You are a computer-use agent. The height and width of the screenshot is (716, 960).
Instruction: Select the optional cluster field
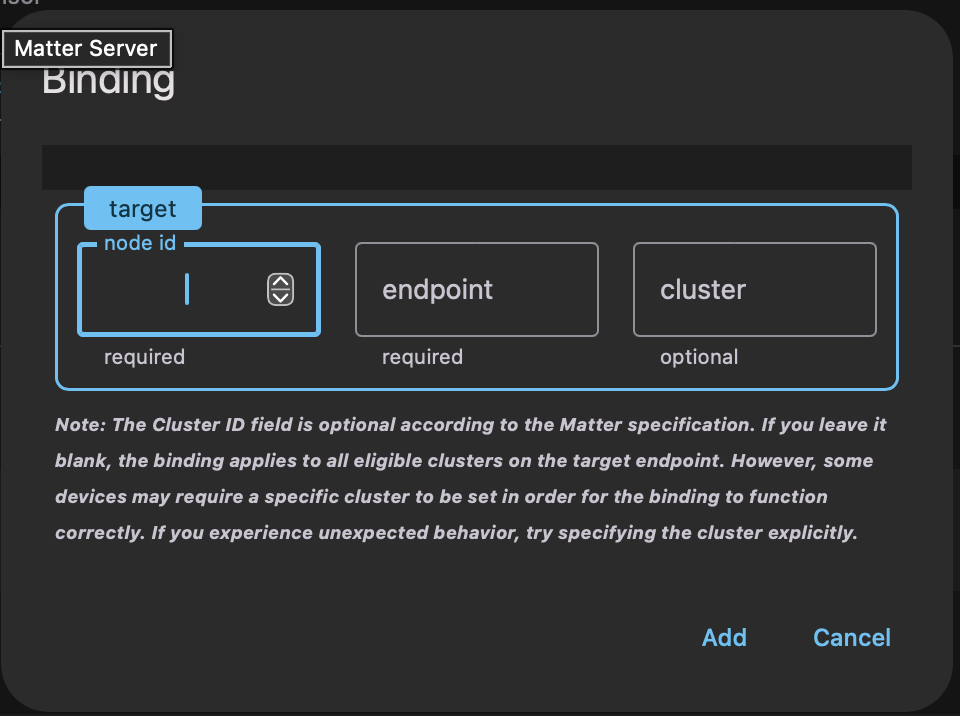(x=754, y=290)
